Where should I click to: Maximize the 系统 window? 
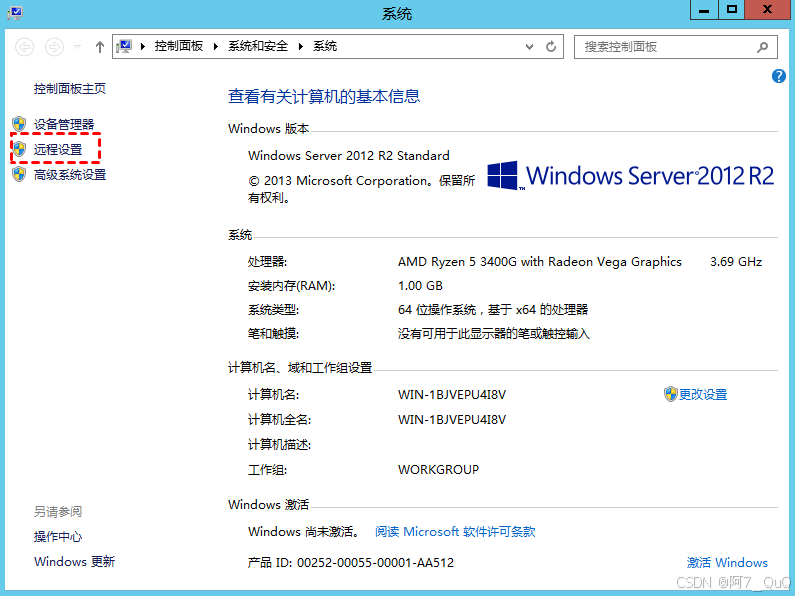click(x=731, y=10)
